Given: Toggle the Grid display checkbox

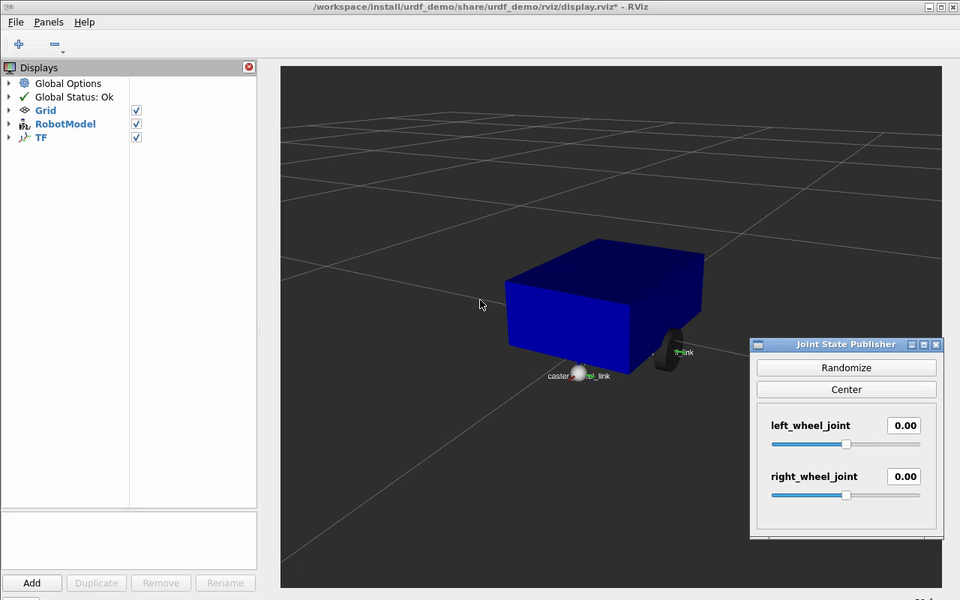Looking at the screenshot, I should click(137, 111).
